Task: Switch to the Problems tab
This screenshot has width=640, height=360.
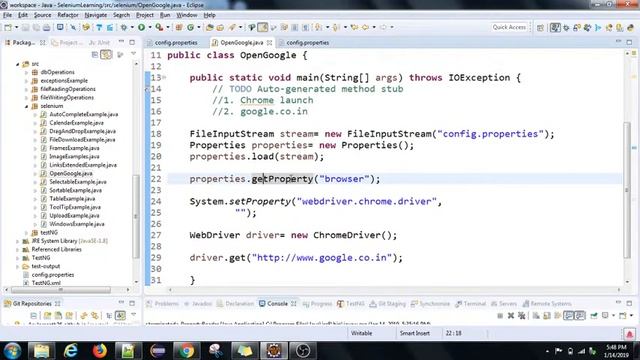Action: click(x=162, y=304)
